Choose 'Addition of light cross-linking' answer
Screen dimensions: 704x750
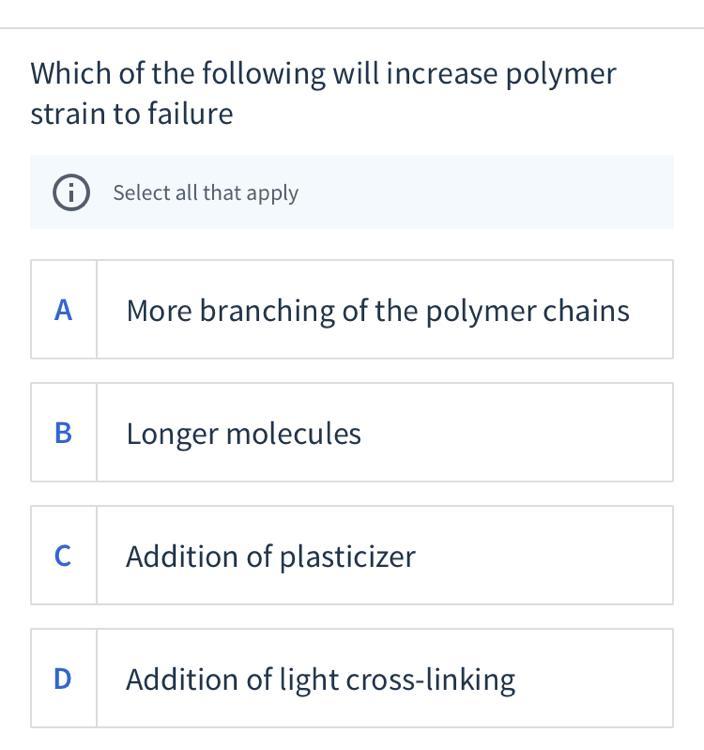320,680
